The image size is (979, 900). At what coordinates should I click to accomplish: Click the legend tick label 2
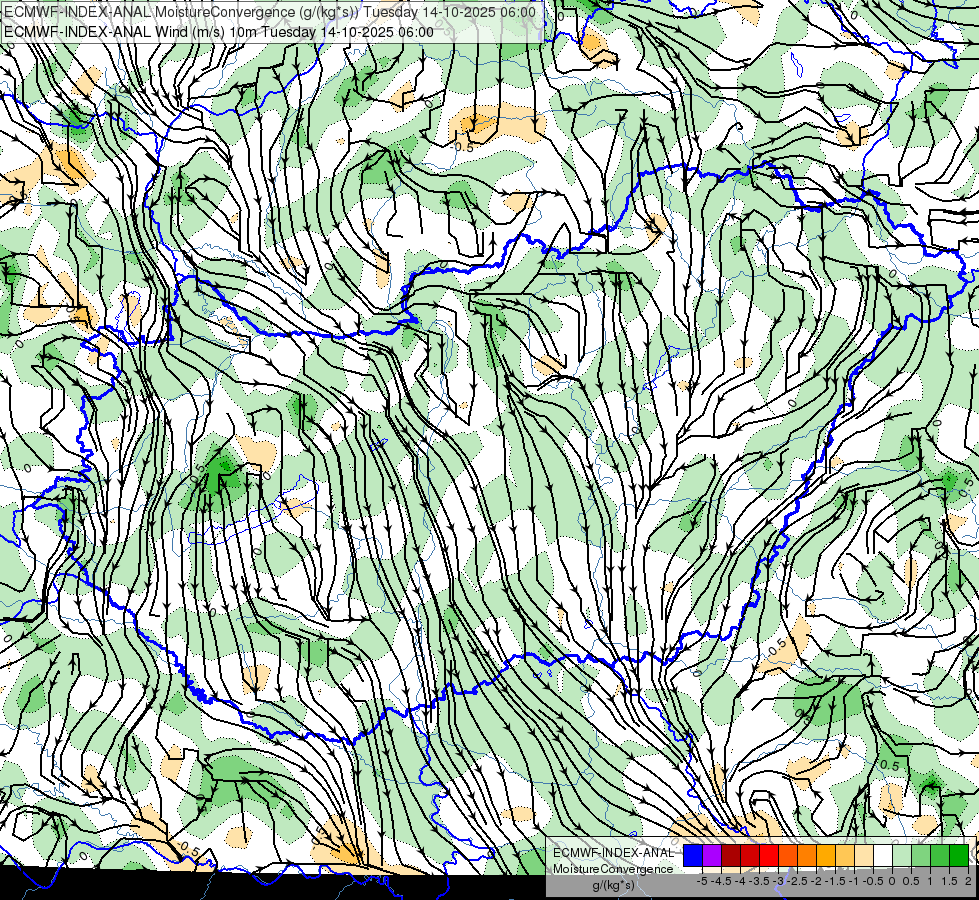968,881
